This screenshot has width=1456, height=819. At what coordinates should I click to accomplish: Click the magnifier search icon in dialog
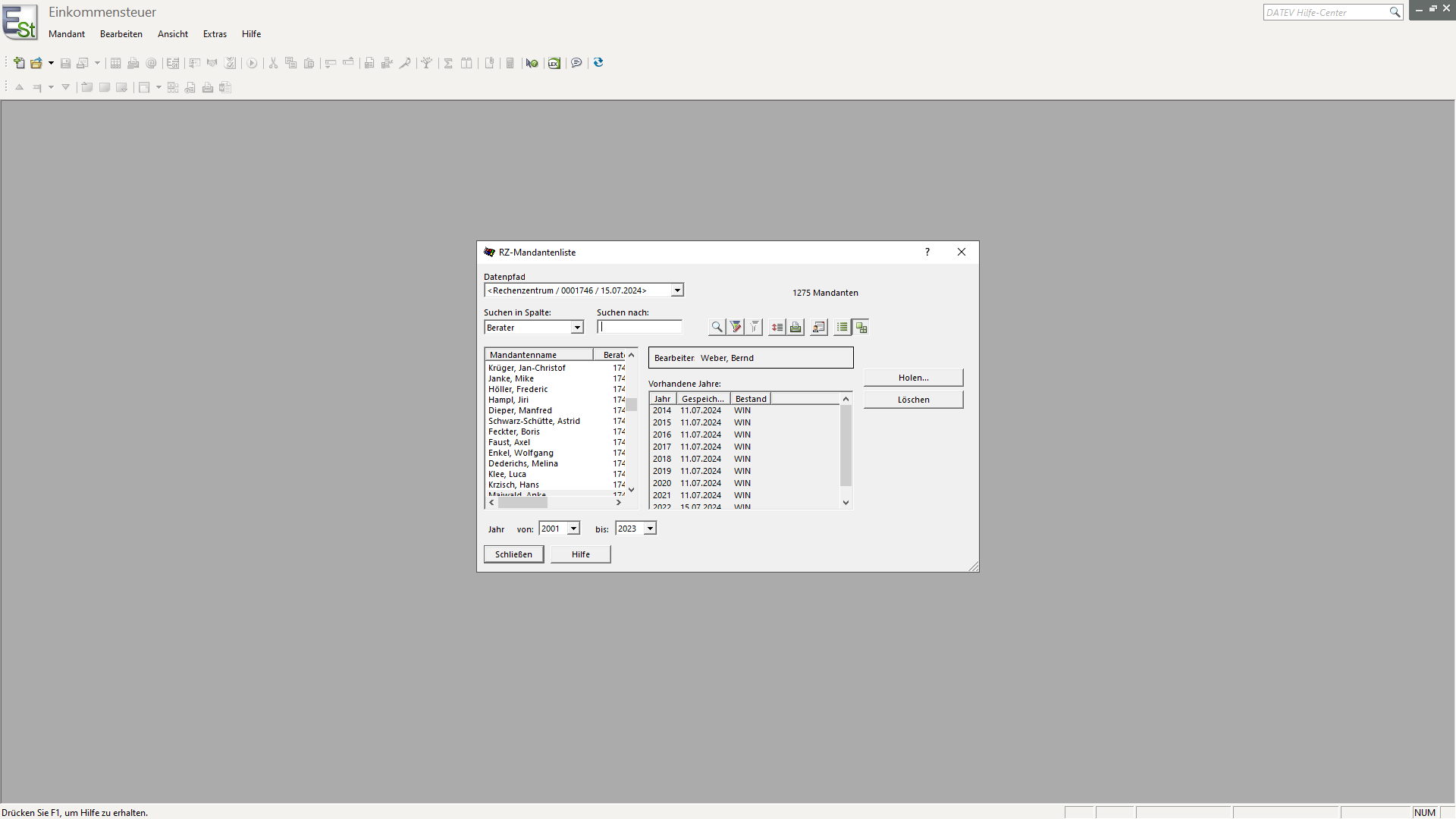point(716,328)
